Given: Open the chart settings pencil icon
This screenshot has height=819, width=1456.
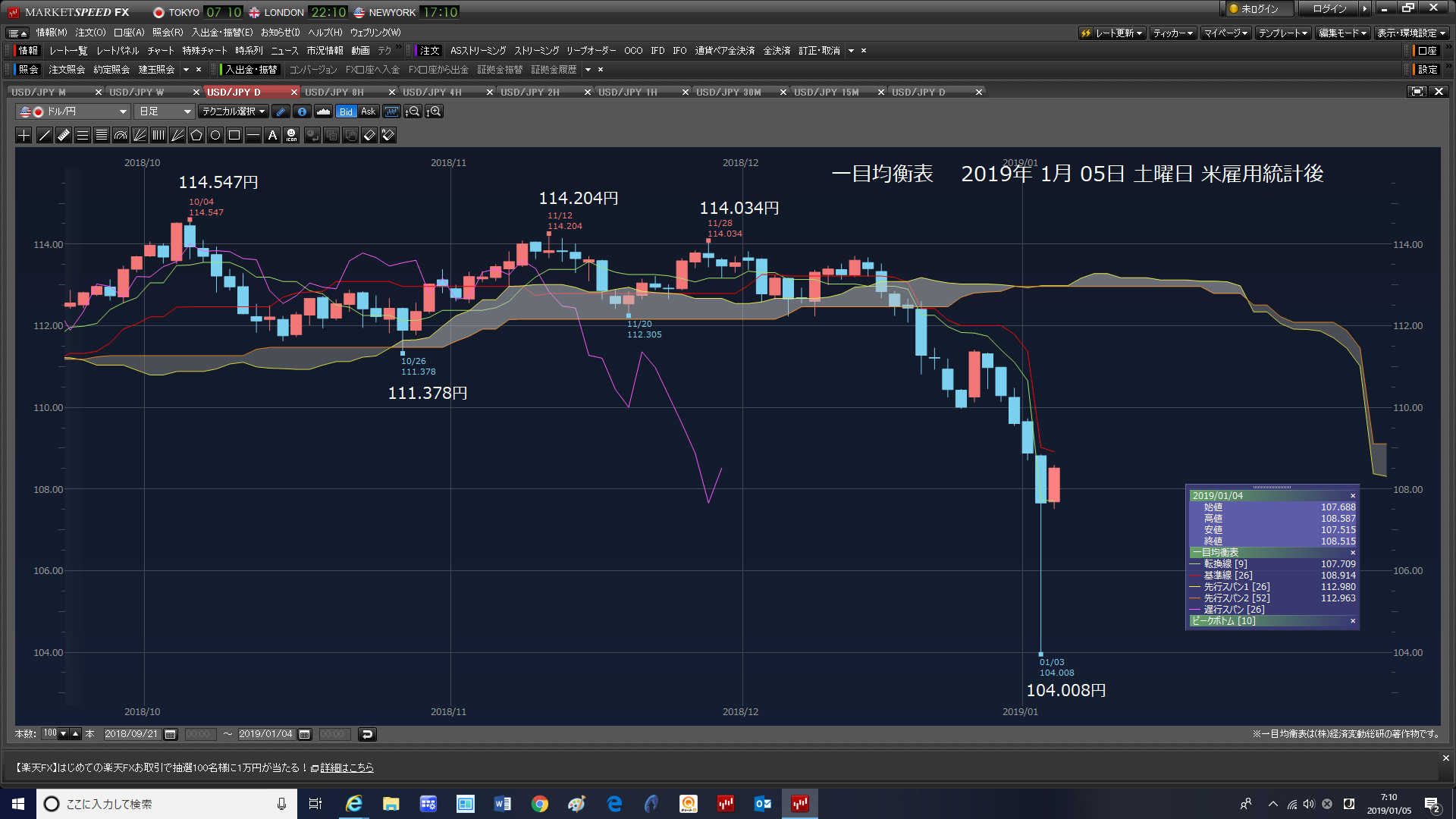Looking at the screenshot, I should (x=281, y=111).
